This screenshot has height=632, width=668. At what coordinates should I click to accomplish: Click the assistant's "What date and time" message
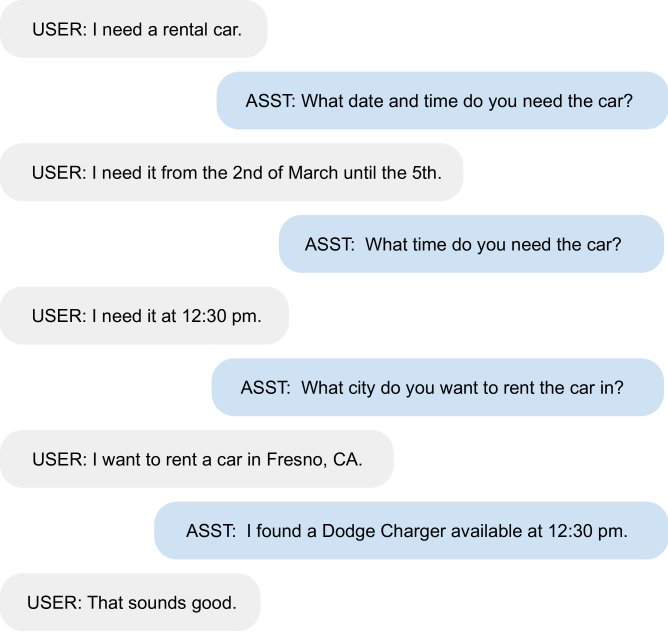[x=442, y=101]
